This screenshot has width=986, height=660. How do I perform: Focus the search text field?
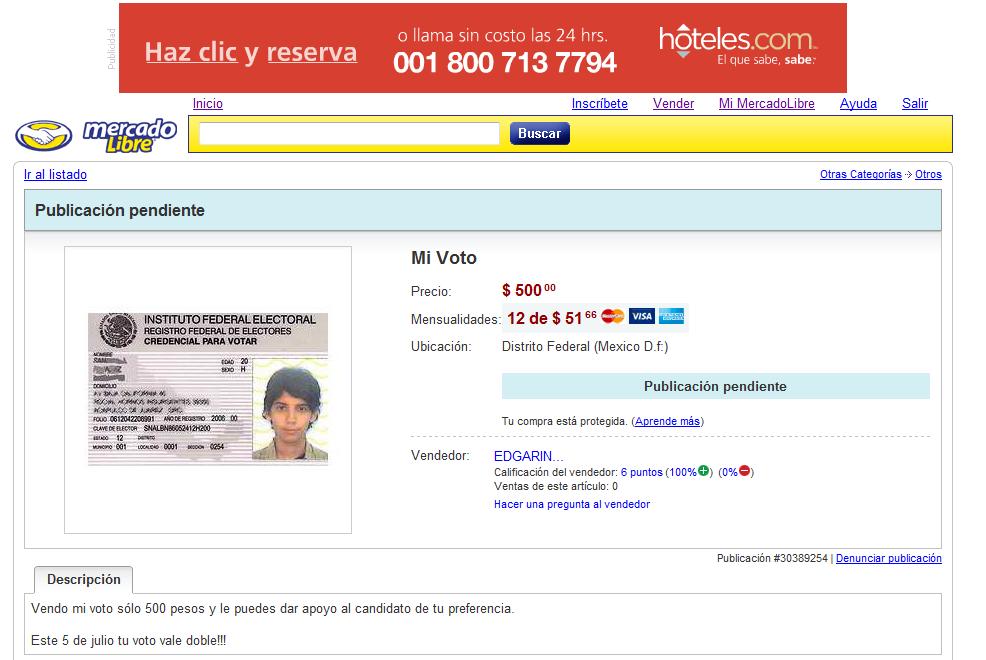pos(349,134)
